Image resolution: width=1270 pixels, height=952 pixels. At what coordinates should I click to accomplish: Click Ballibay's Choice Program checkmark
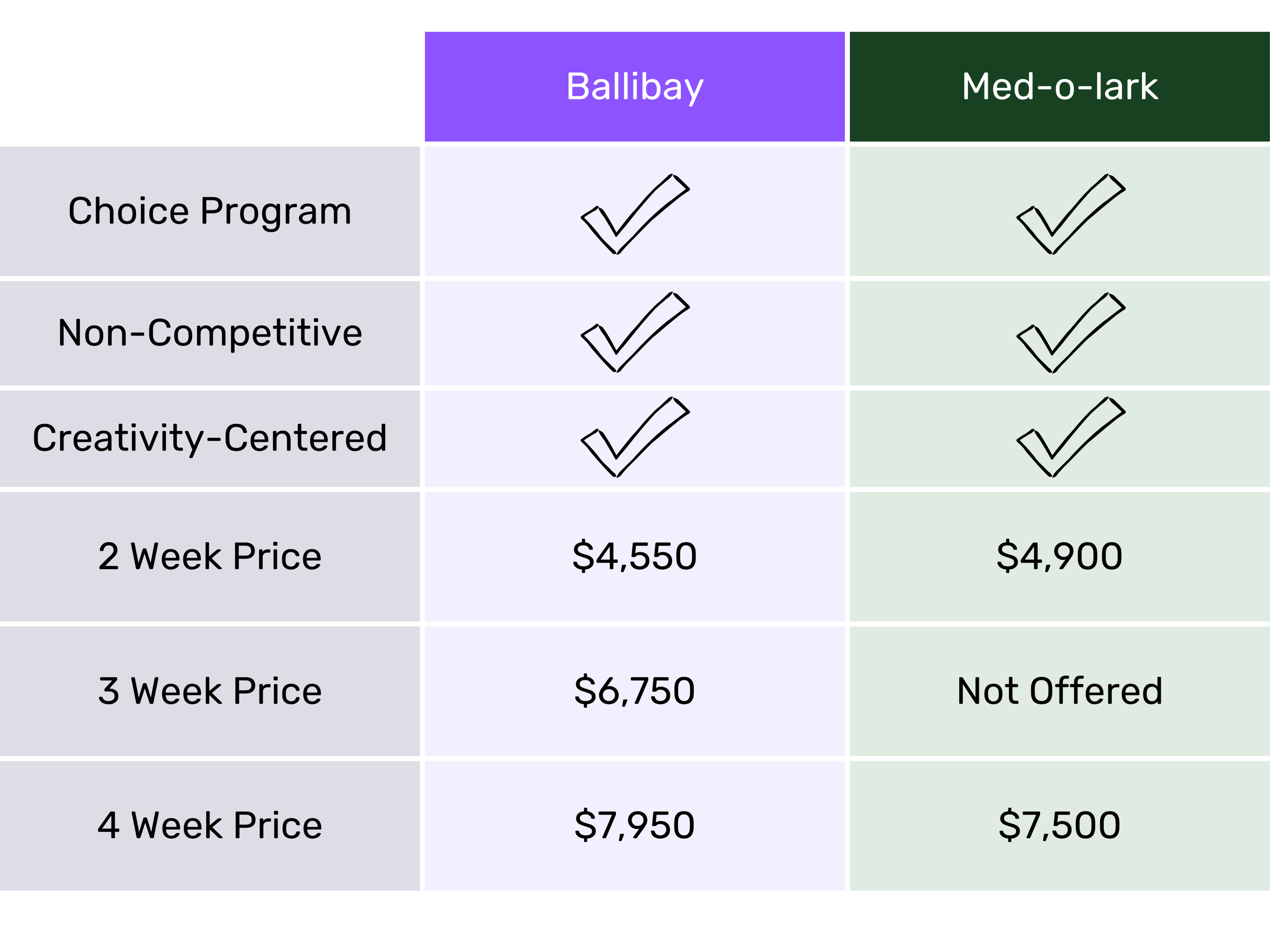point(635,214)
